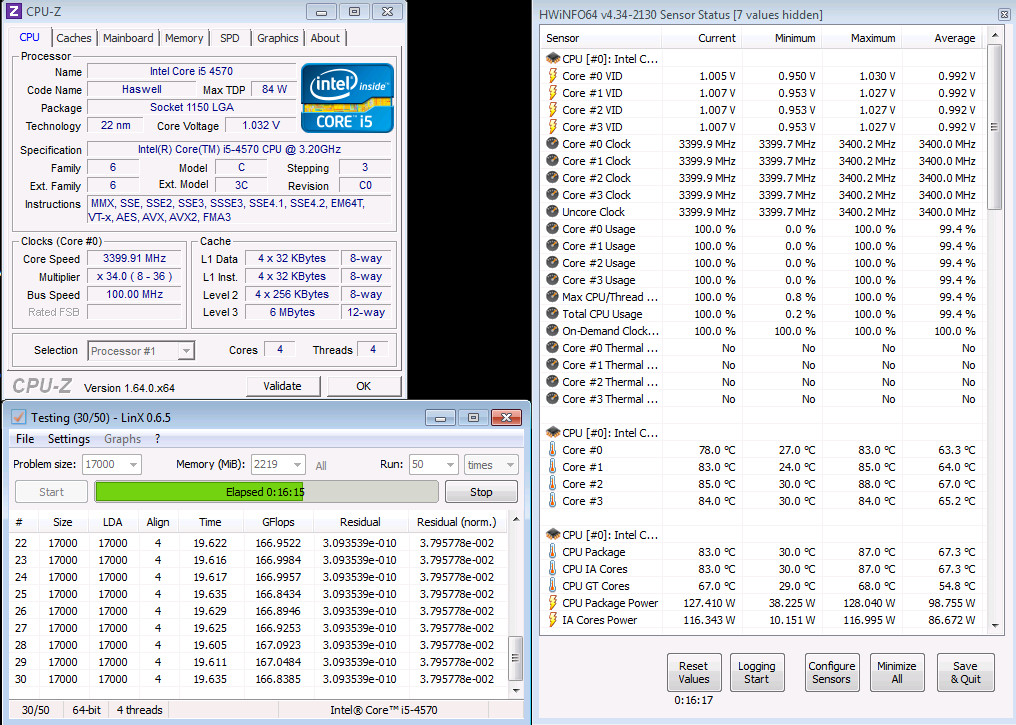1016x725 pixels.
Task: Click Logging Start in HWiNFO64
Action: pos(757,673)
